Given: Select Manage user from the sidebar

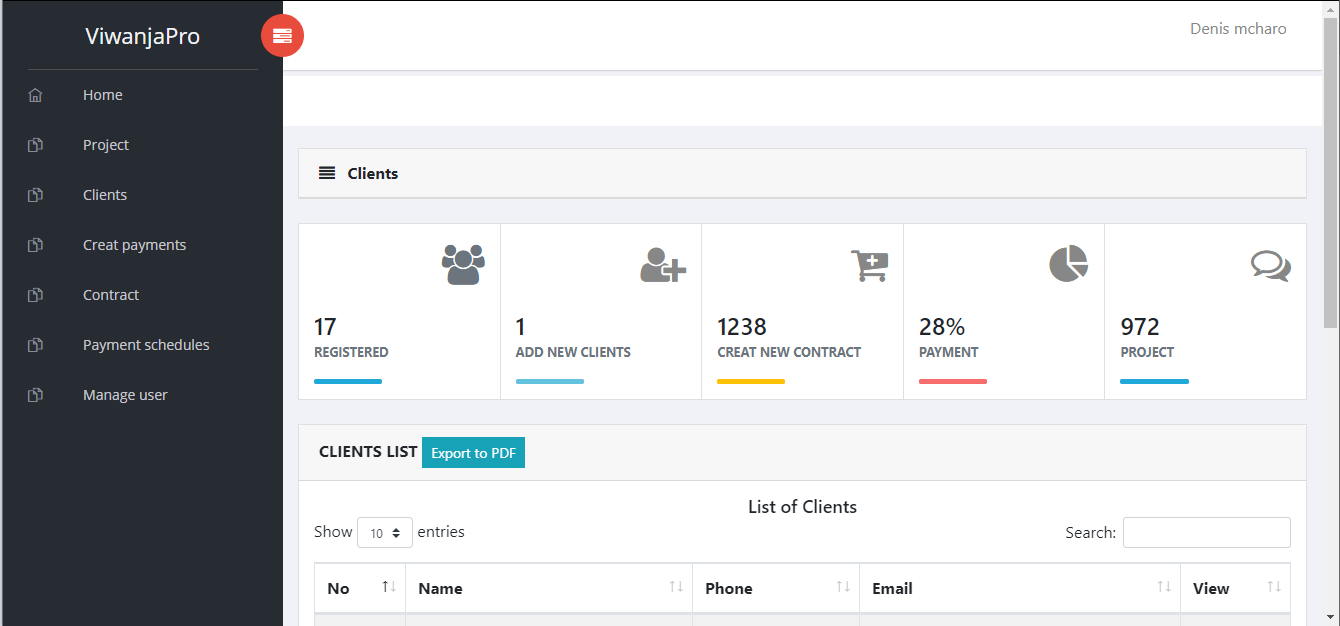Looking at the screenshot, I should pyautogui.click(x=125, y=395).
